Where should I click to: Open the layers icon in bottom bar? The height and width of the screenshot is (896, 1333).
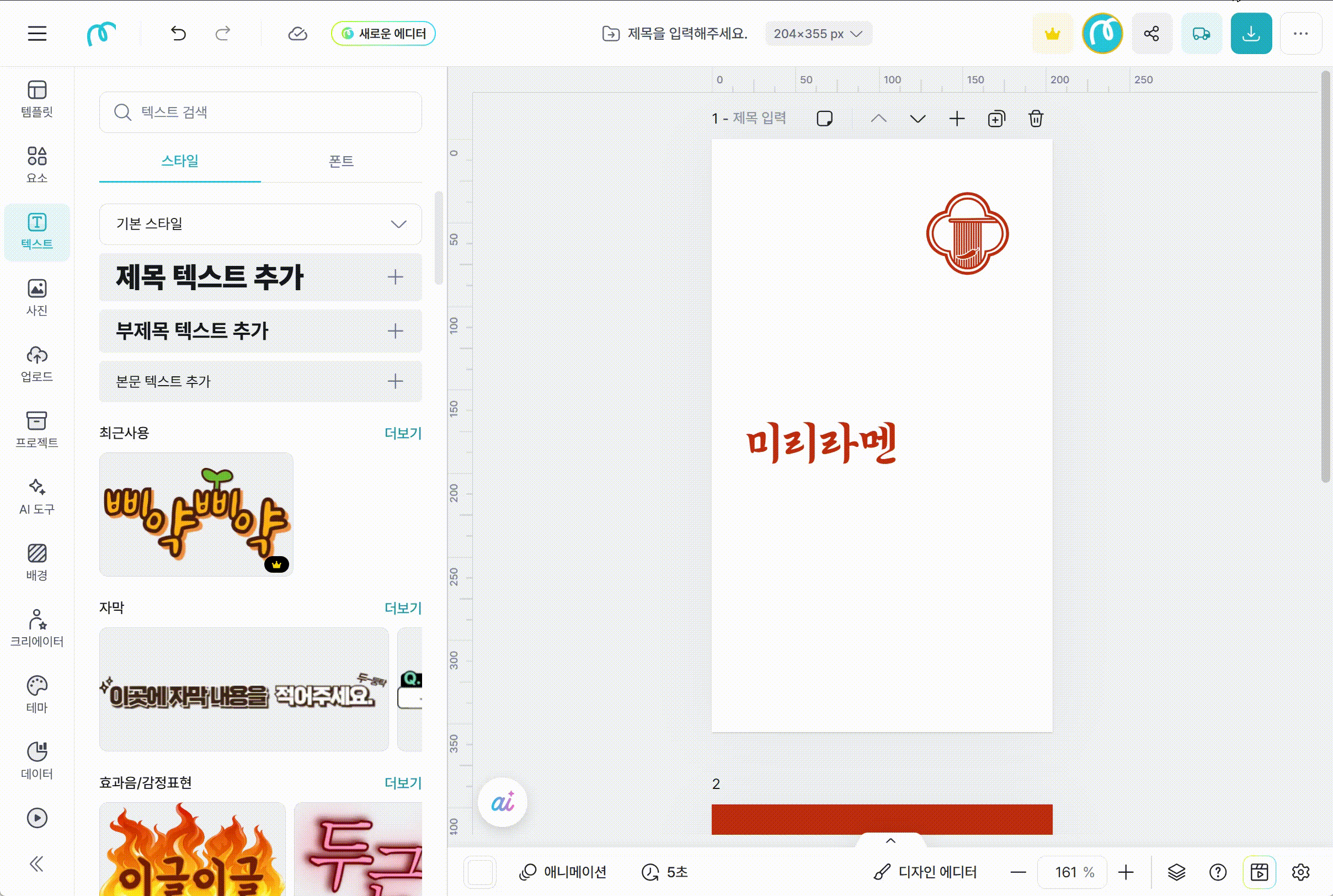[x=1176, y=872]
